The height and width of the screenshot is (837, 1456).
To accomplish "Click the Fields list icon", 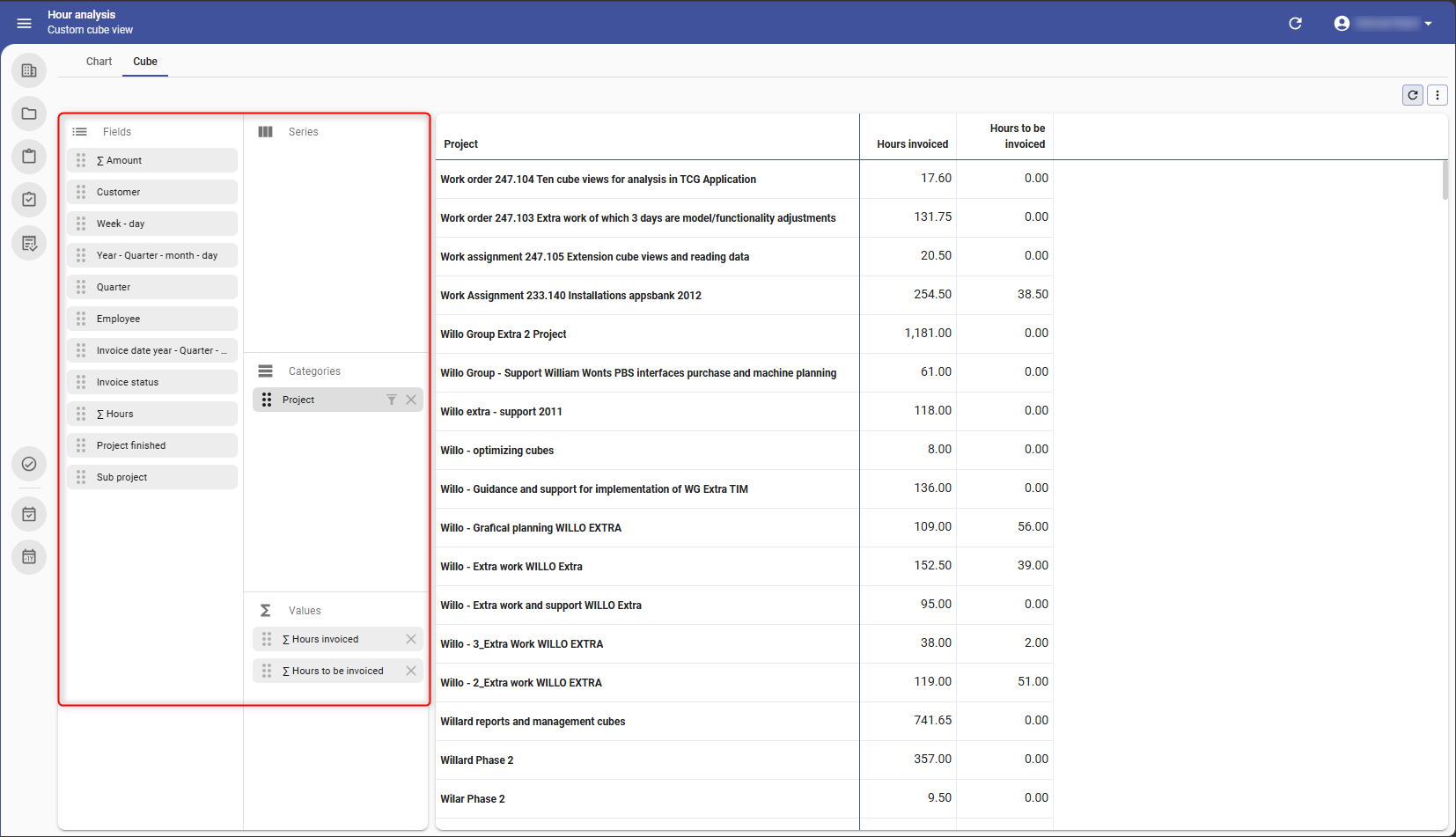I will click(x=80, y=132).
